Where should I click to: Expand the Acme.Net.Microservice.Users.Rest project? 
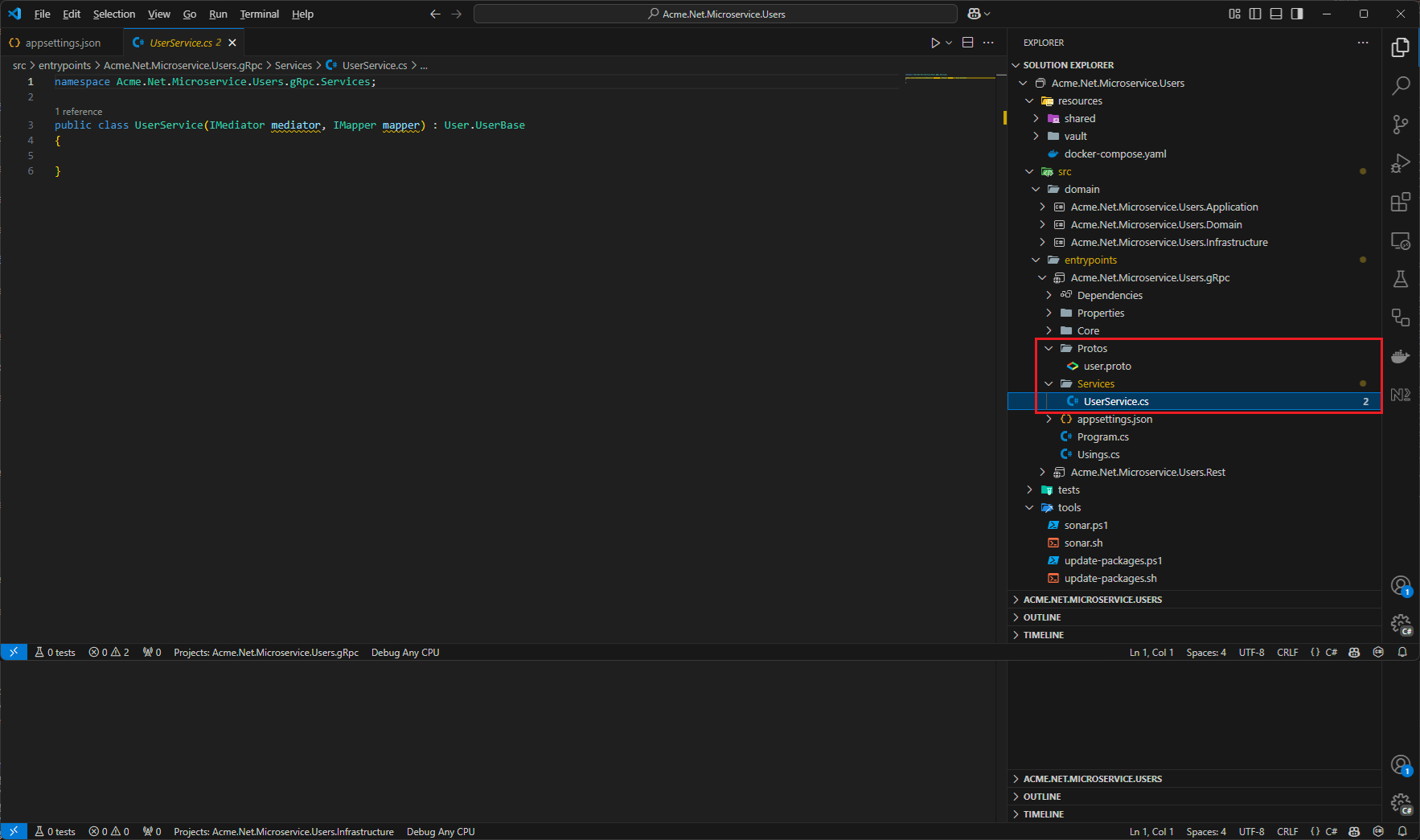tap(1042, 472)
